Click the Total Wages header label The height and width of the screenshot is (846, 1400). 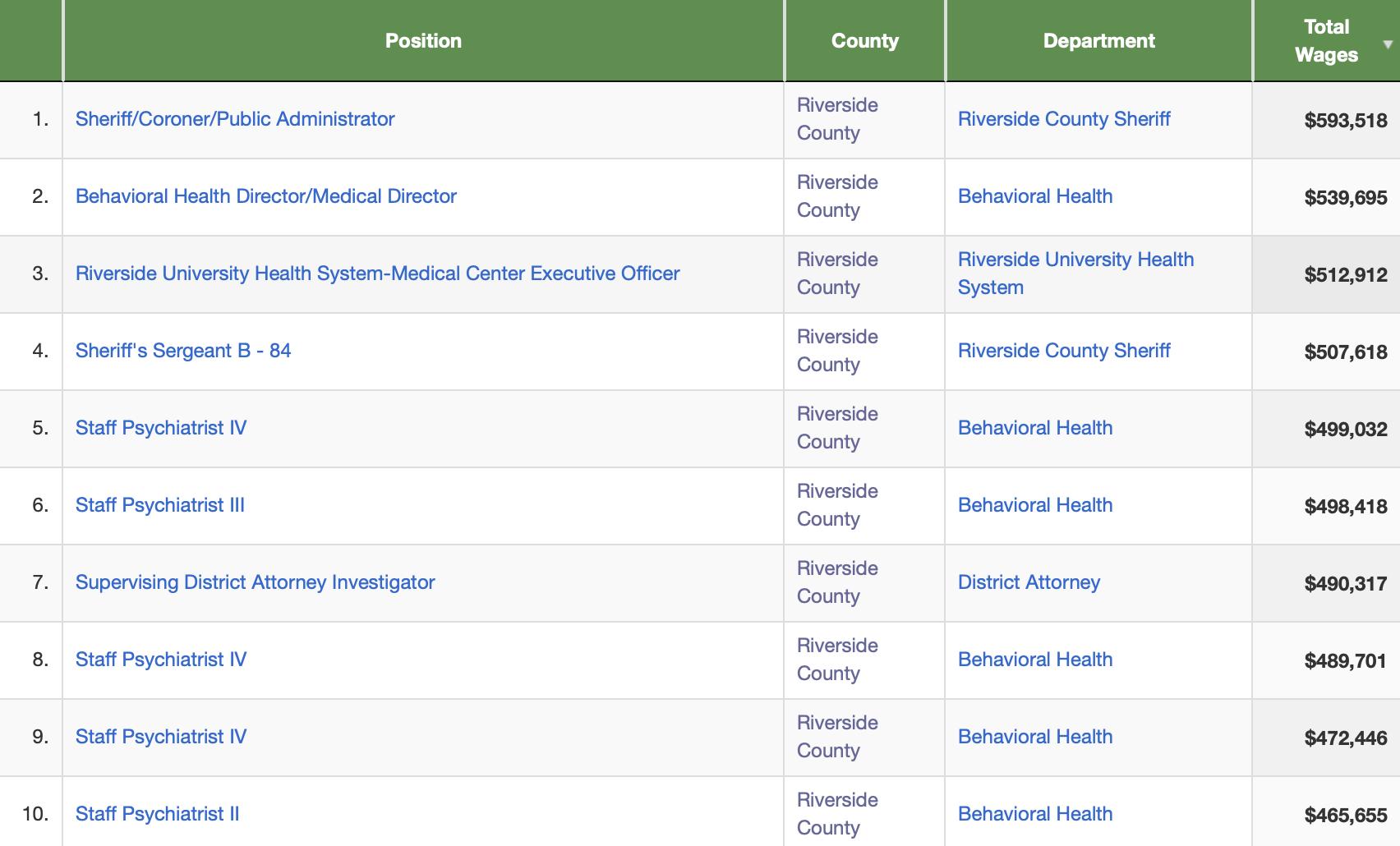1326,41
